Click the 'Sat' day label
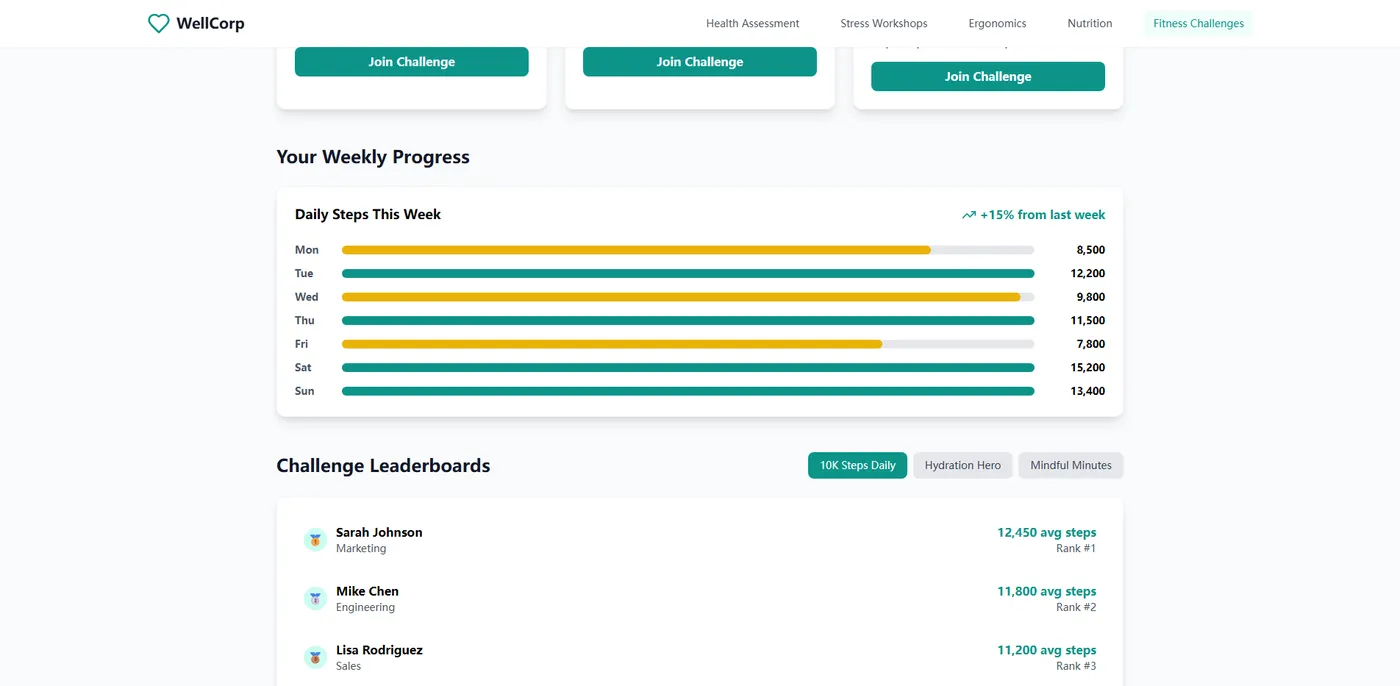Viewport: 1400px width, 686px height. pyautogui.click(x=303, y=367)
